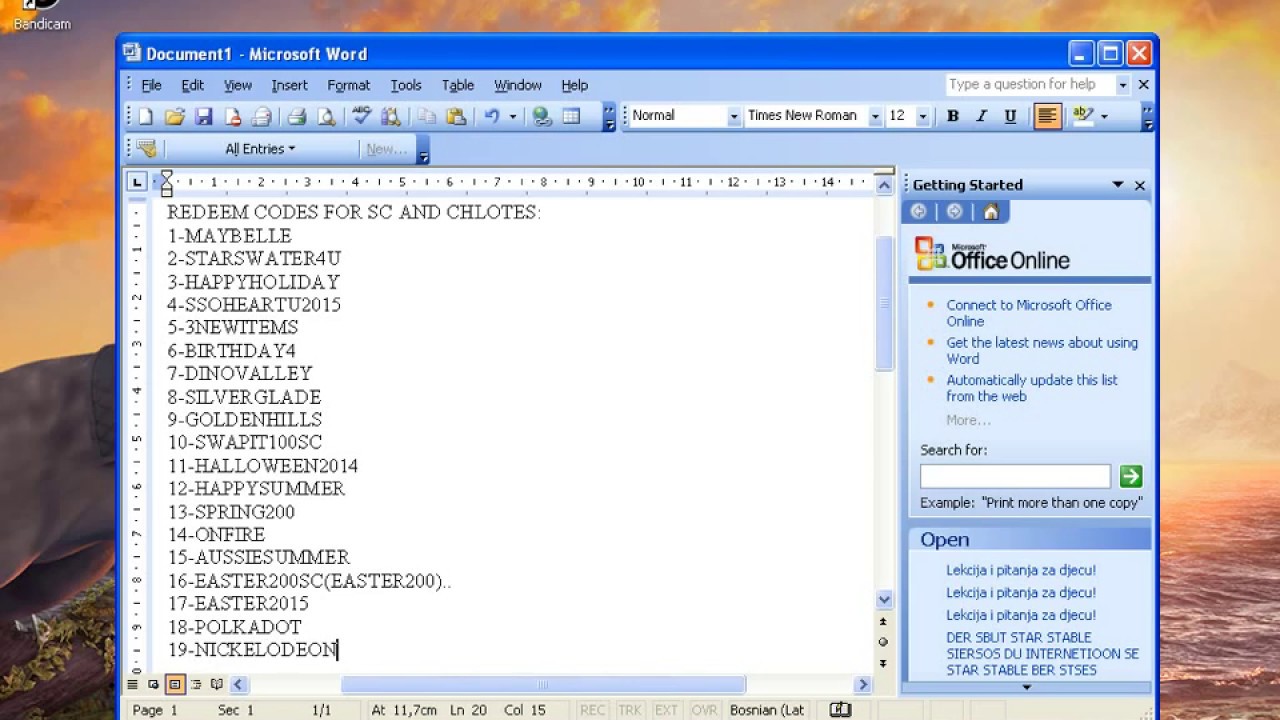Click the vertical scrollbar thumb in document

pyautogui.click(x=884, y=303)
